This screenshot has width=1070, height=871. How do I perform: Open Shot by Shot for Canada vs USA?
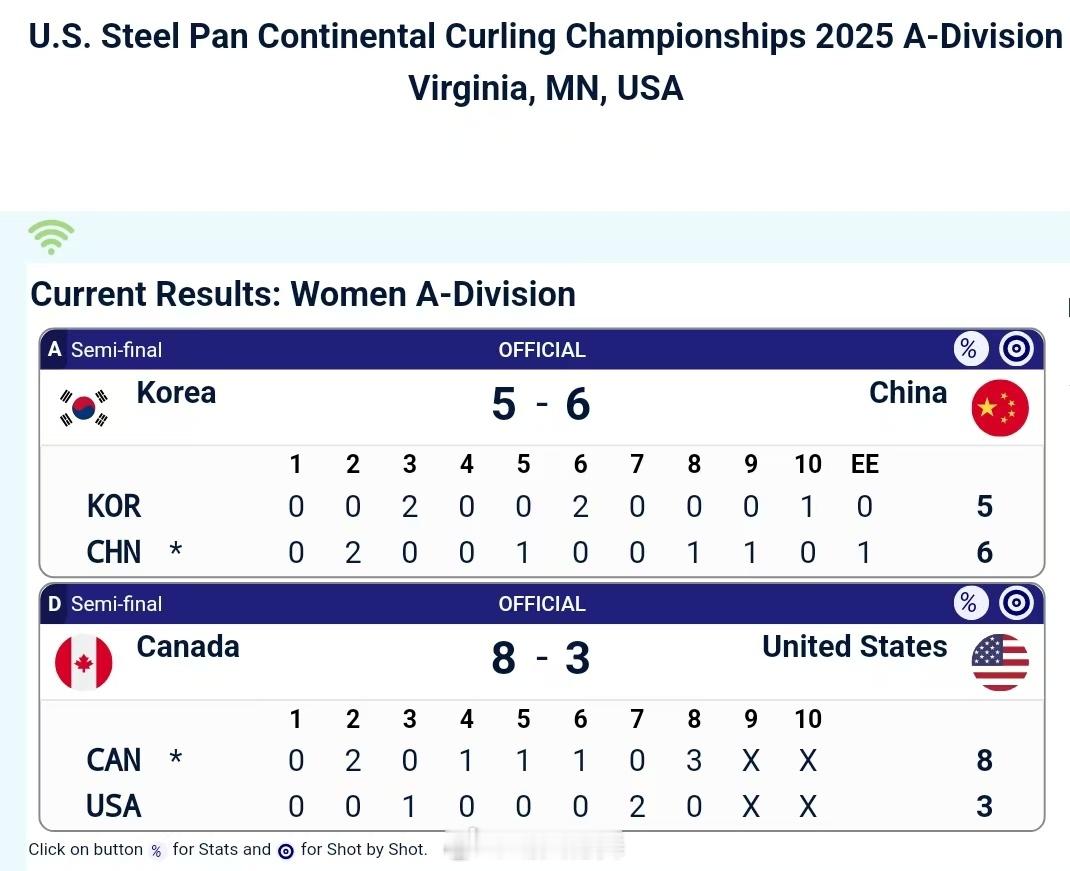point(1016,603)
